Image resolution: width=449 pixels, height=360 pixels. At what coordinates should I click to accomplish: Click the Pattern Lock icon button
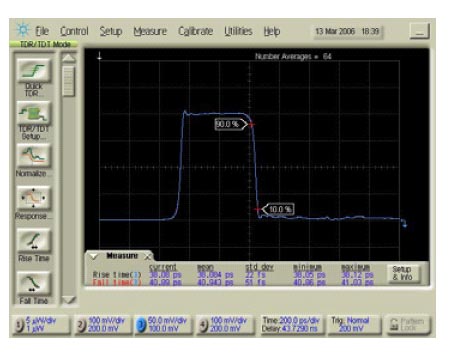[x=408, y=324]
